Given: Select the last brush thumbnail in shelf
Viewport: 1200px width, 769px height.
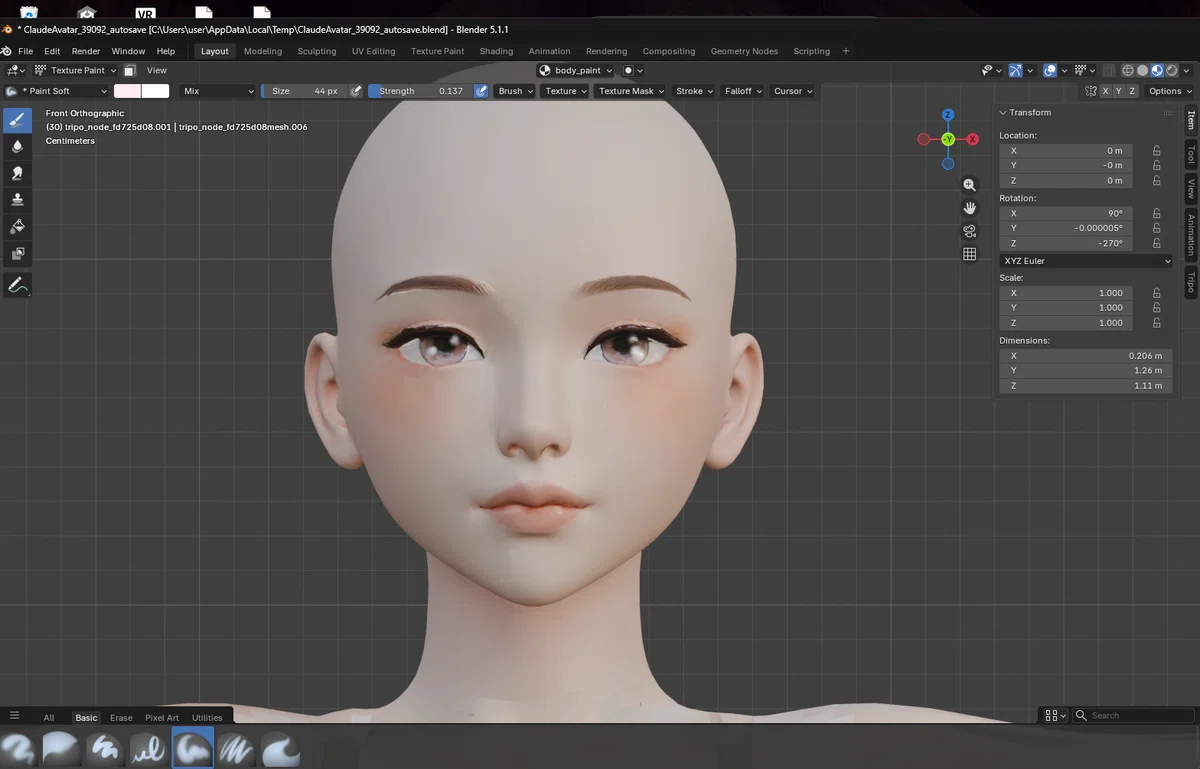Looking at the screenshot, I should point(280,749).
